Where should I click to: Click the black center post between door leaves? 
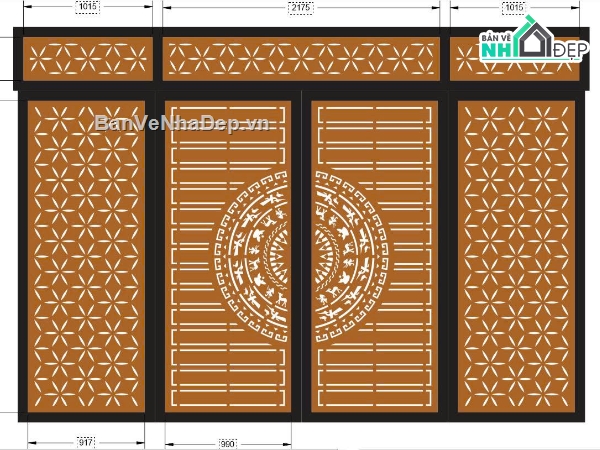[x=301, y=255]
